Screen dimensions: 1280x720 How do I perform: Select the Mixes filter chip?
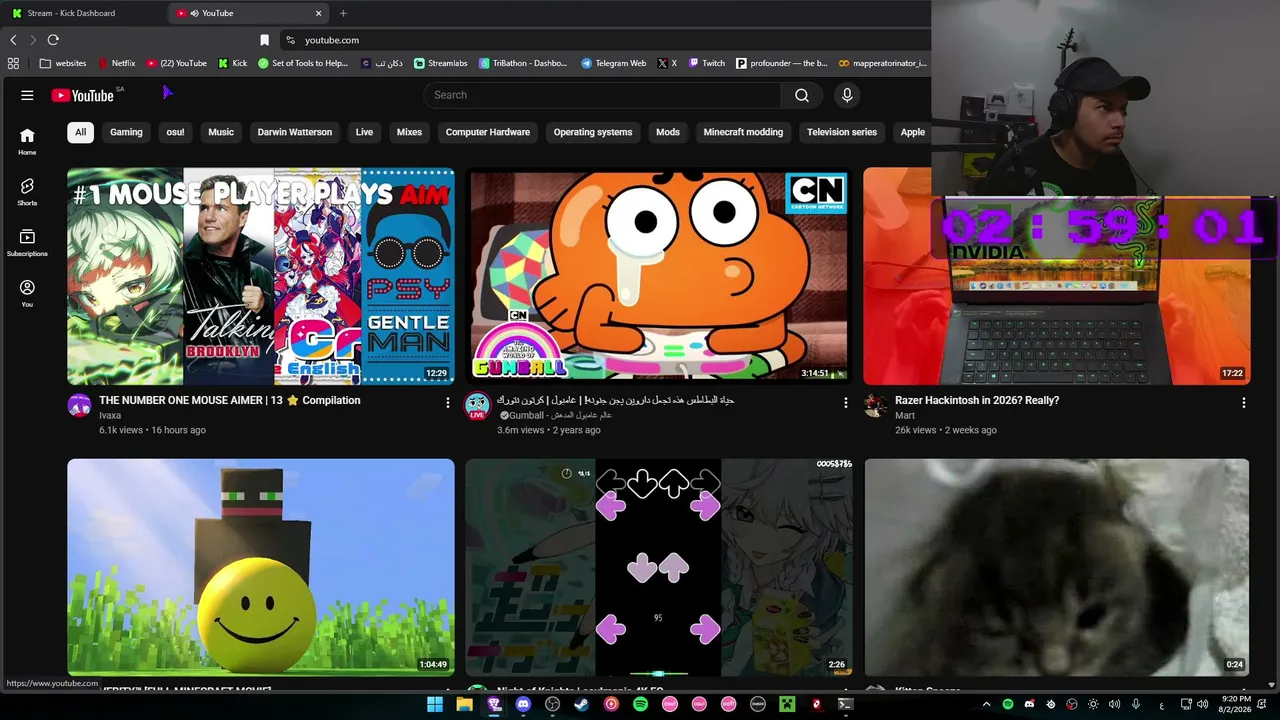pyautogui.click(x=409, y=132)
